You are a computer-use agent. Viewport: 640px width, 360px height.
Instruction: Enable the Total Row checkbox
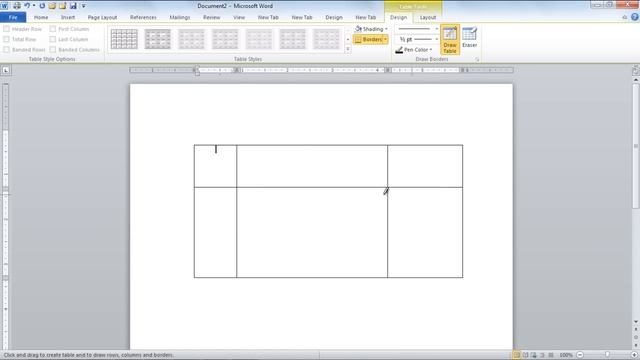coord(7,39)
